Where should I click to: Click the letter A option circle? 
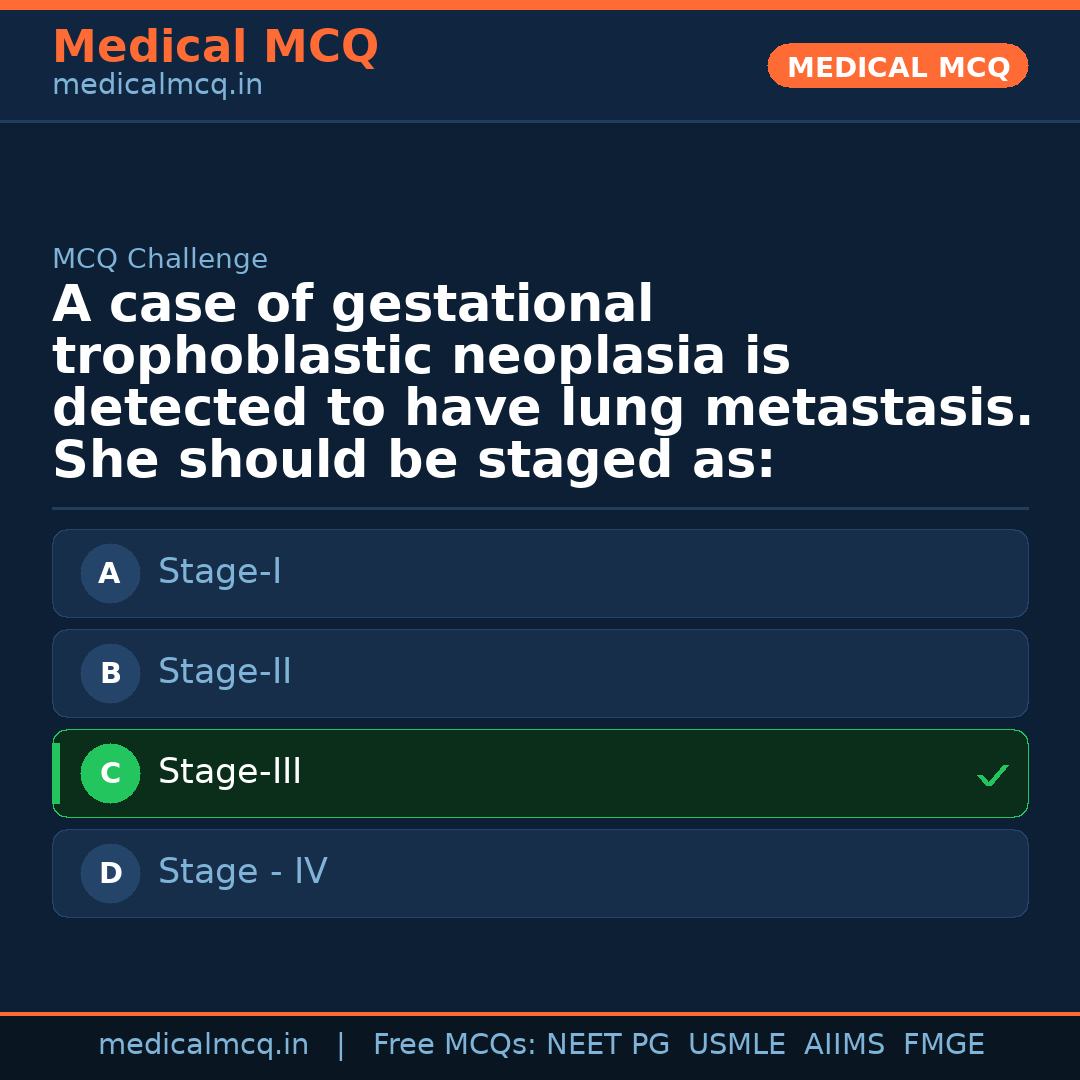(x=110, y=573)
